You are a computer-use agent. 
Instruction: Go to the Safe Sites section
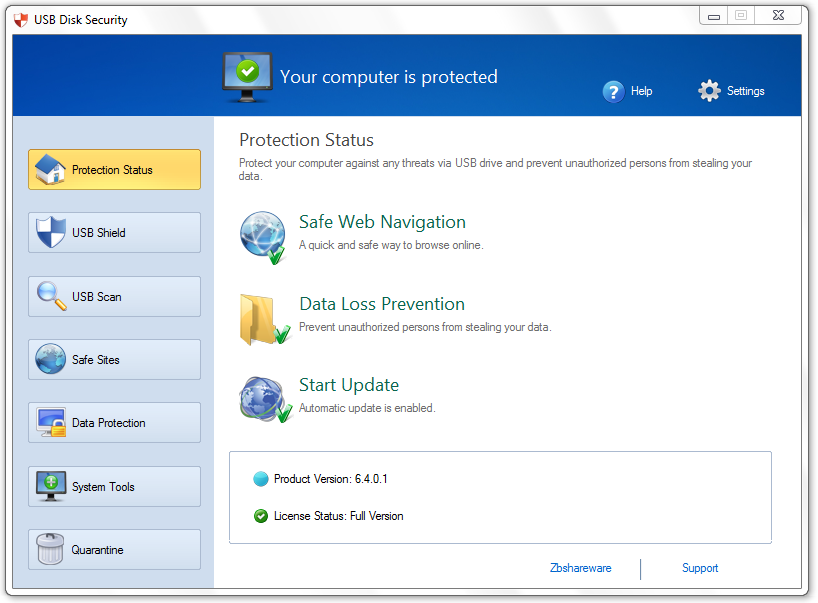click(114, 359)
